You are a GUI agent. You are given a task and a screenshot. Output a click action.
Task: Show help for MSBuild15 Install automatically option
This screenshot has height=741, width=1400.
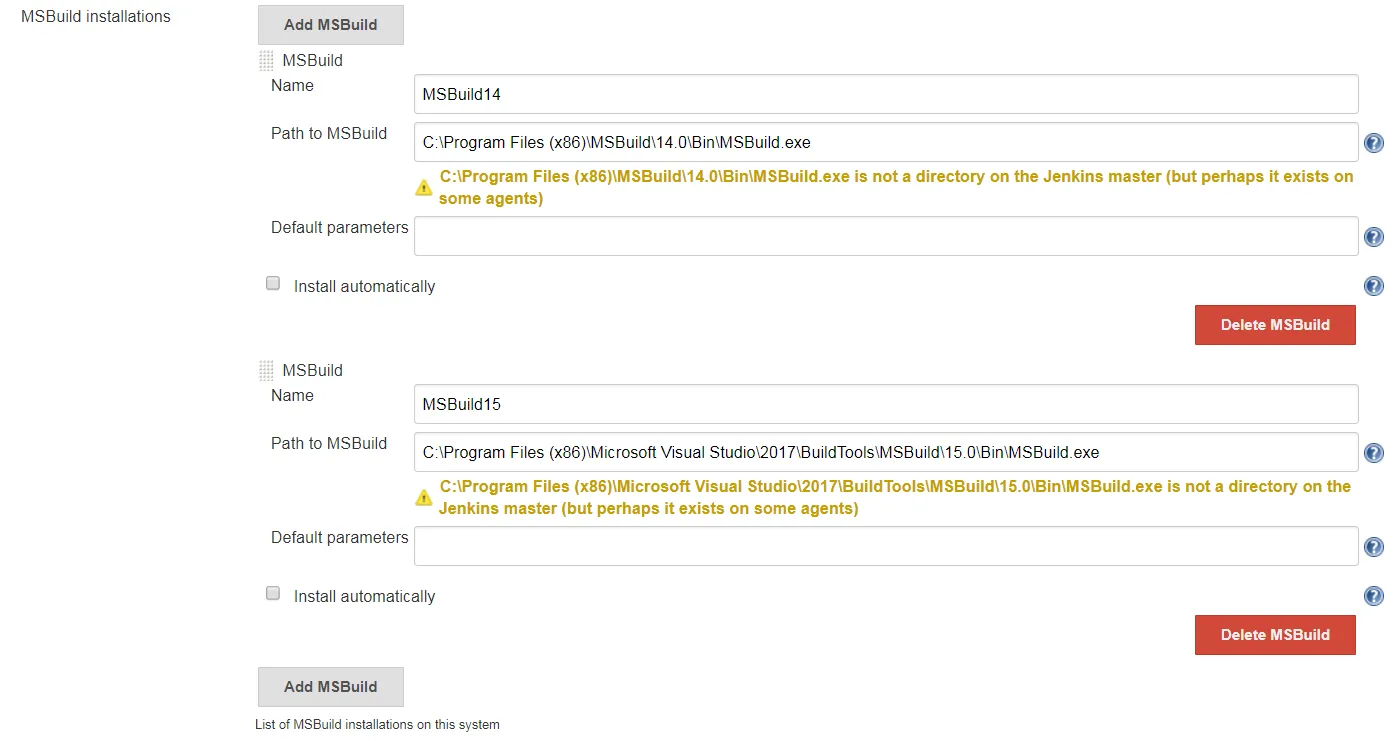pos(1374,596)
